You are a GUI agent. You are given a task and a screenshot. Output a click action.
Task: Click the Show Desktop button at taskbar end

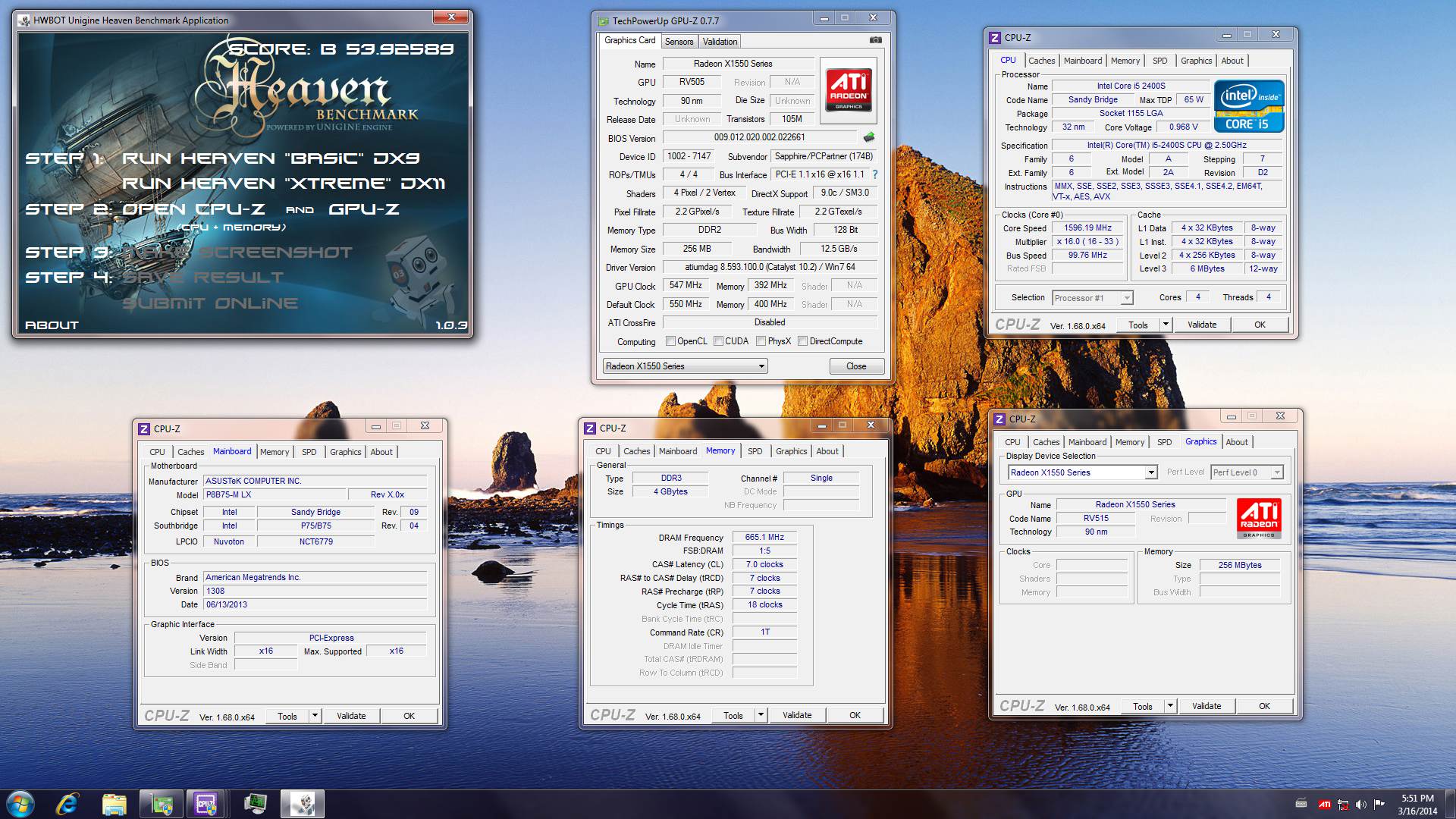(1450, 805)
